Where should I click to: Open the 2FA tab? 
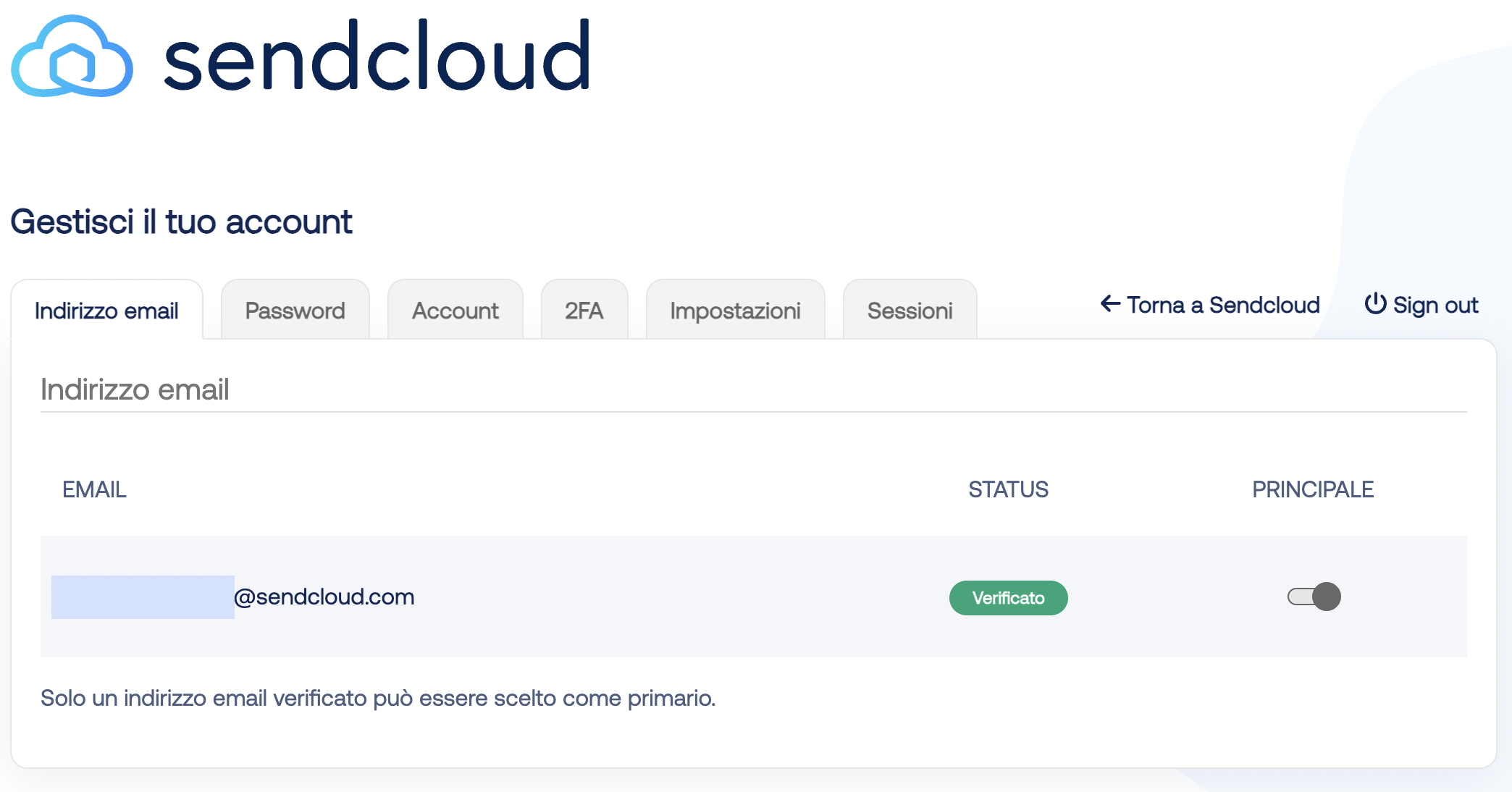point(584,310)
